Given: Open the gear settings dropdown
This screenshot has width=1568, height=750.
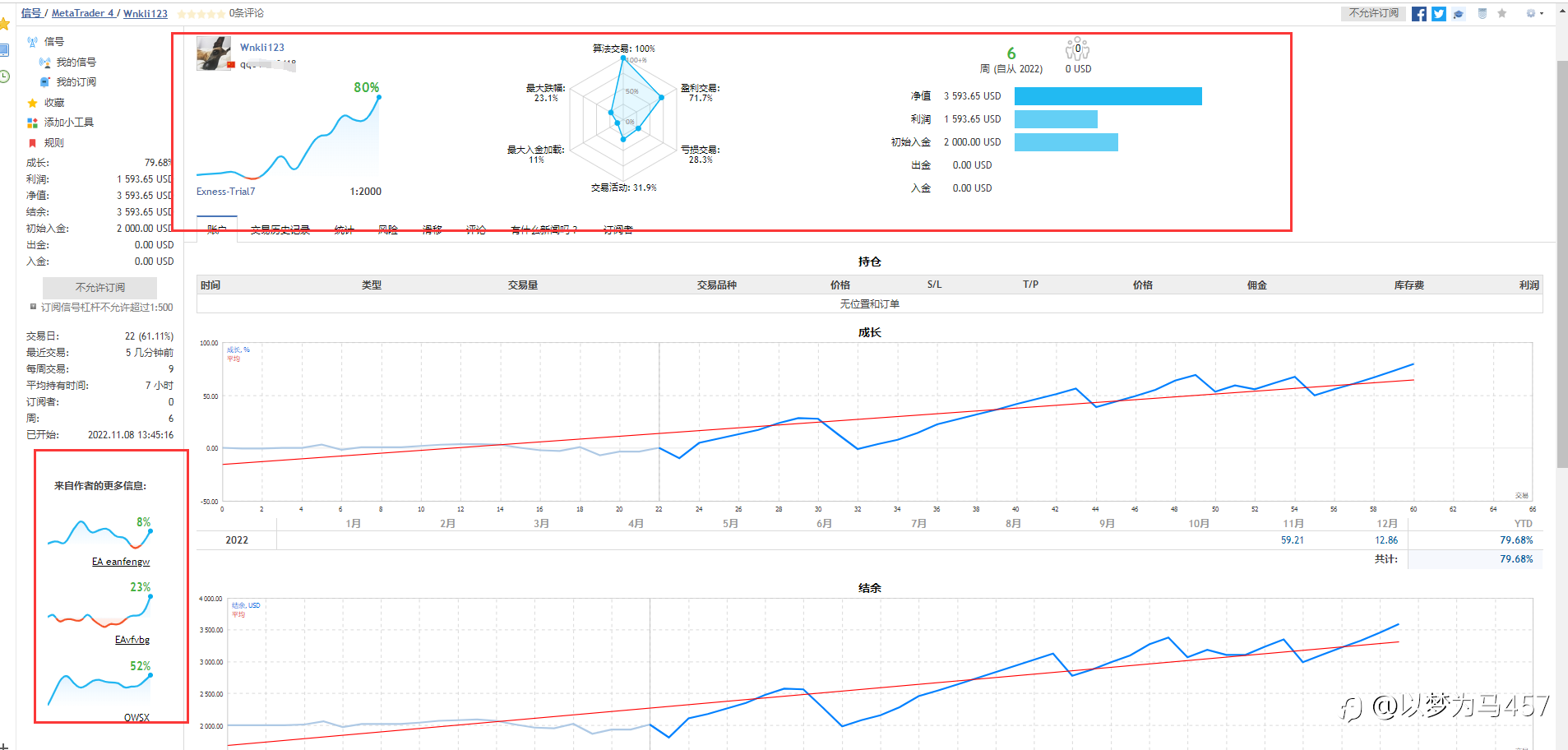Looking at the screenshot, I should tap(1534, 13).
